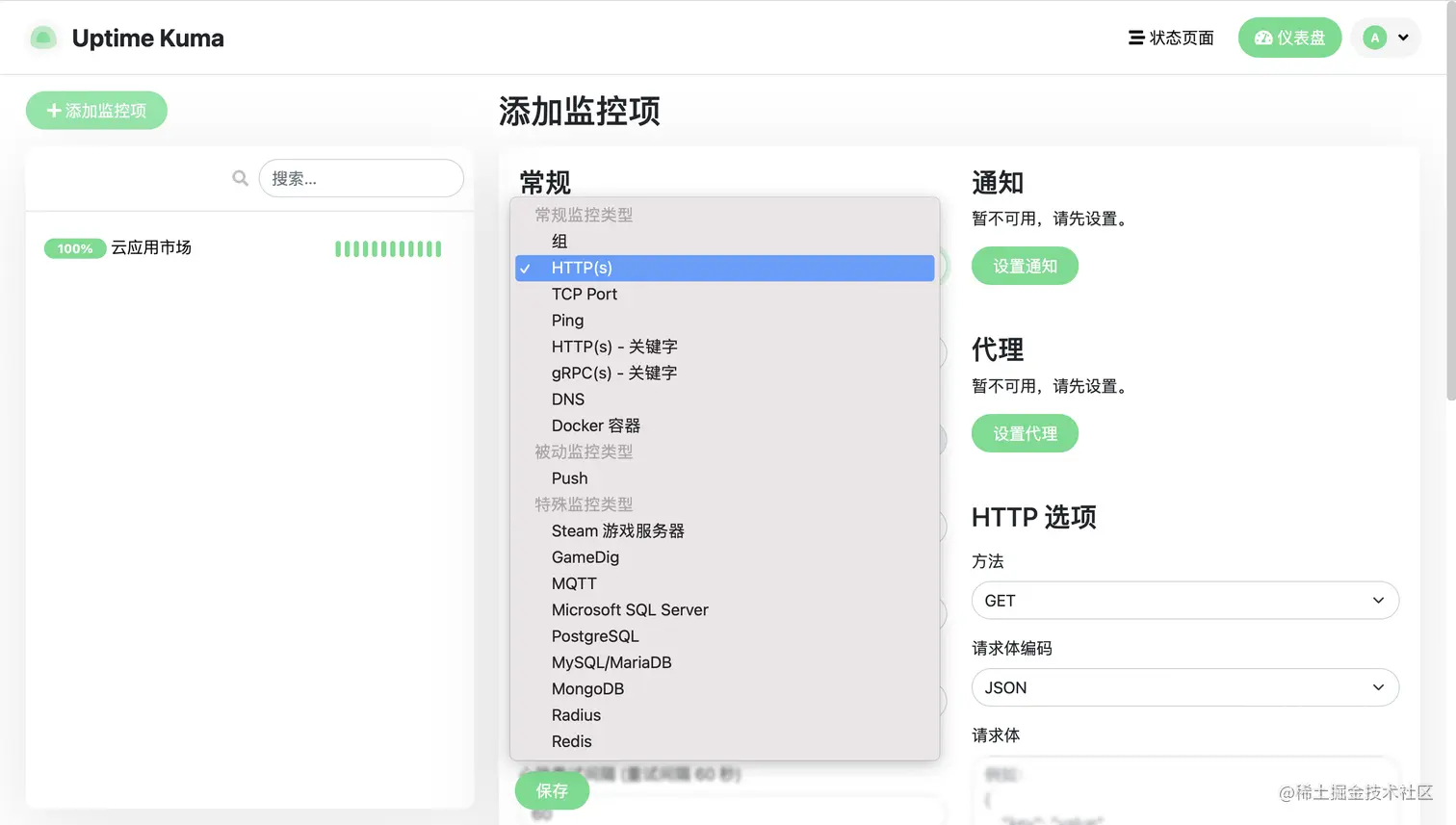The height and width of the screenshot is (825, 1456).
Task: Choose TCP Port monitor type
Action: pyautogui.click(x=725, y=294)
